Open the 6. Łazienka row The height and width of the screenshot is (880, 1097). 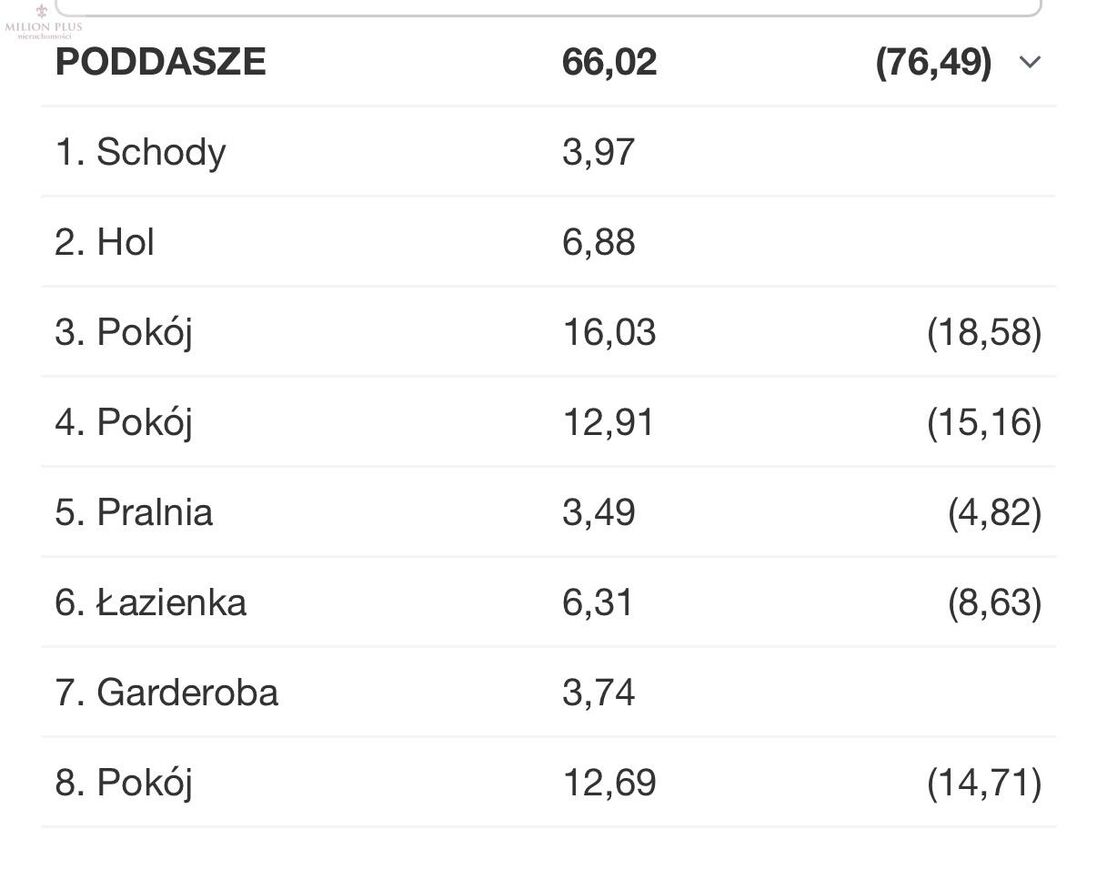(548, 602)
